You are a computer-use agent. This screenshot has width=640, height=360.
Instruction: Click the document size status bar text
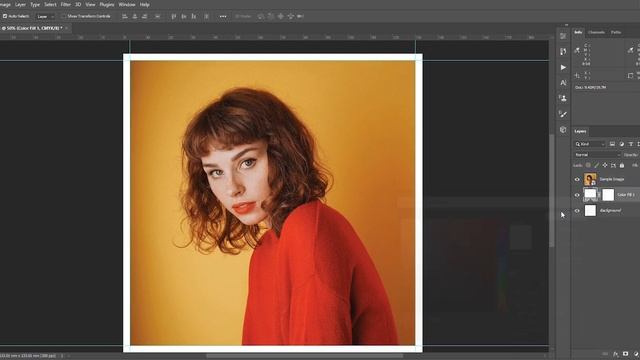(x=29, y=356)
